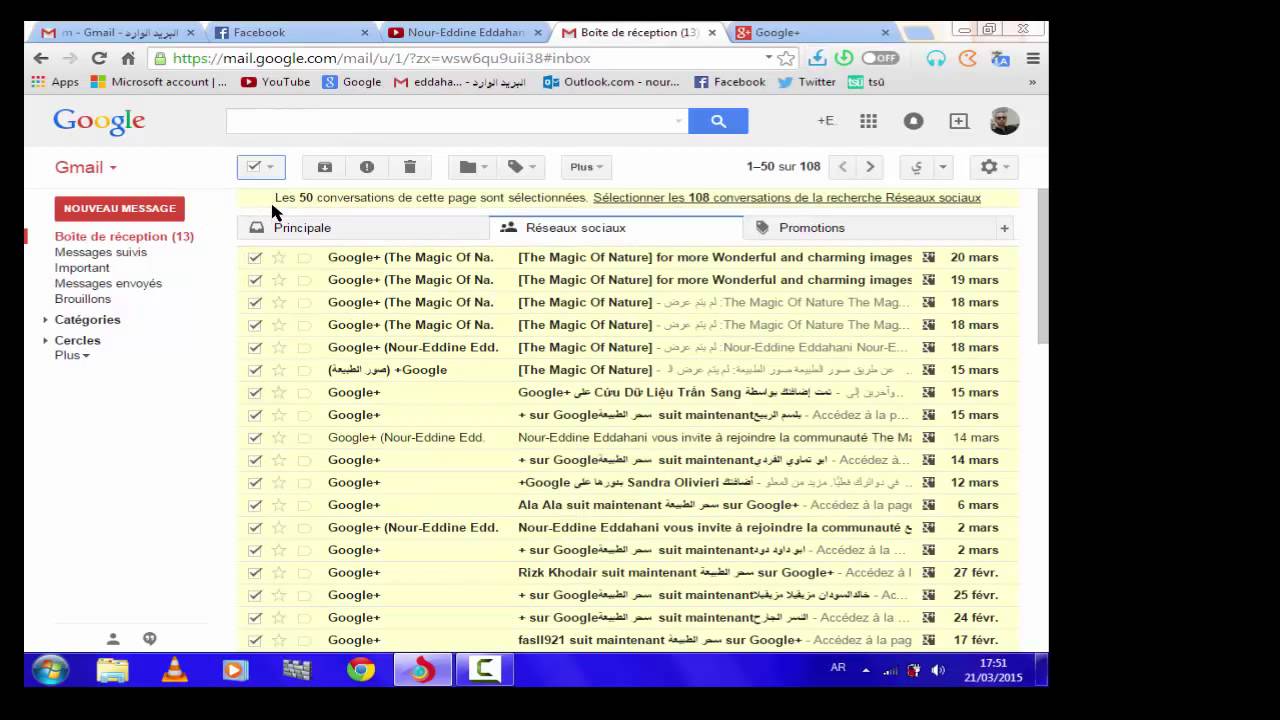Click the headphones extension icon

936,58
